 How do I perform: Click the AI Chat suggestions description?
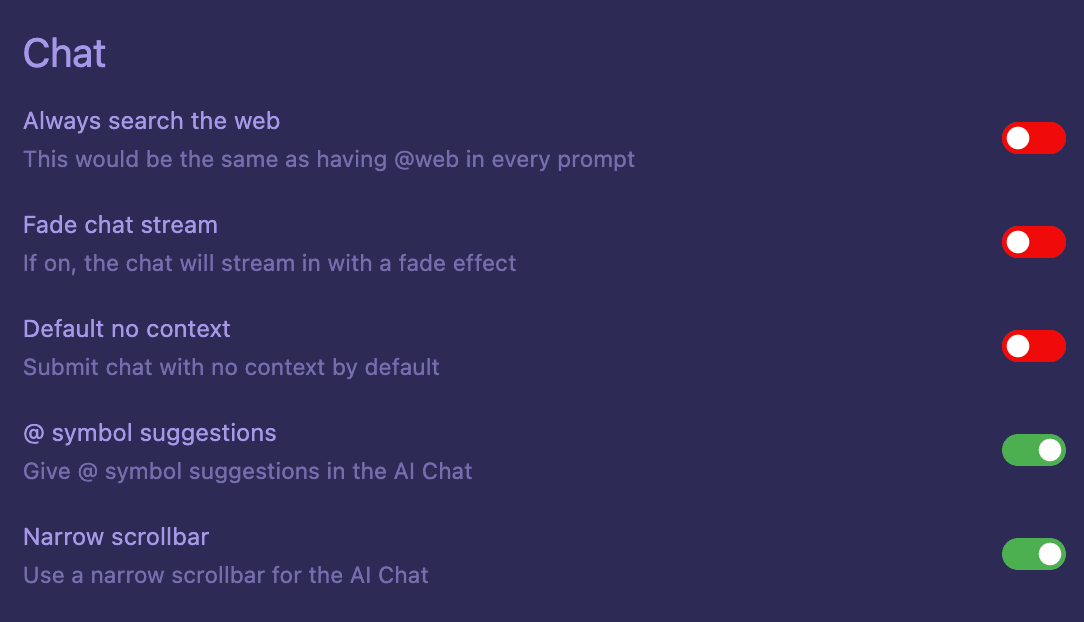click(248, 471)
